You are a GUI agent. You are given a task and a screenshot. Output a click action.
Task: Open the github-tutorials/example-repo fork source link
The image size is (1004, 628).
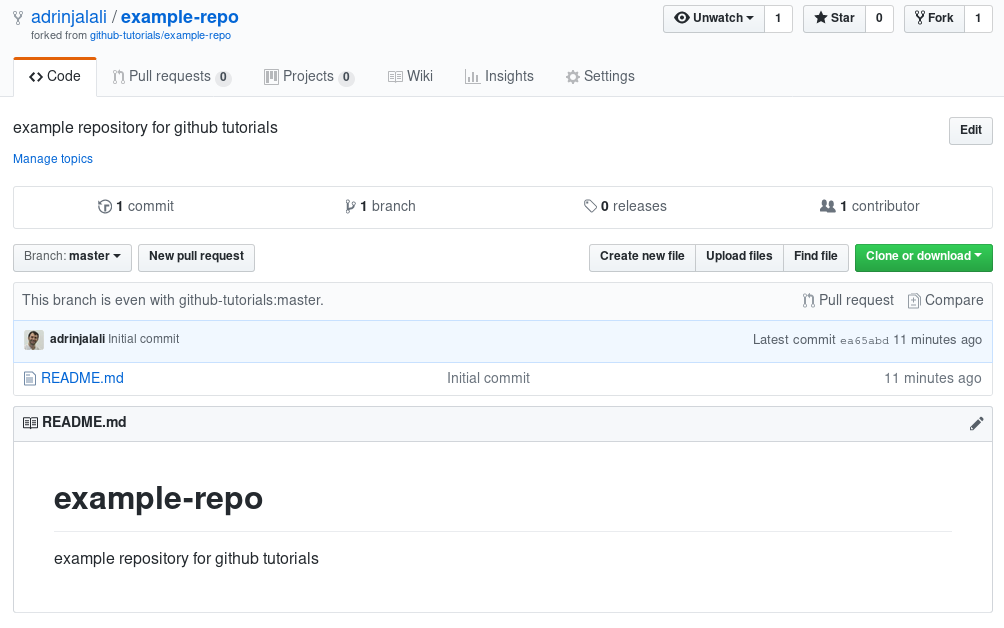click(160, 36)
